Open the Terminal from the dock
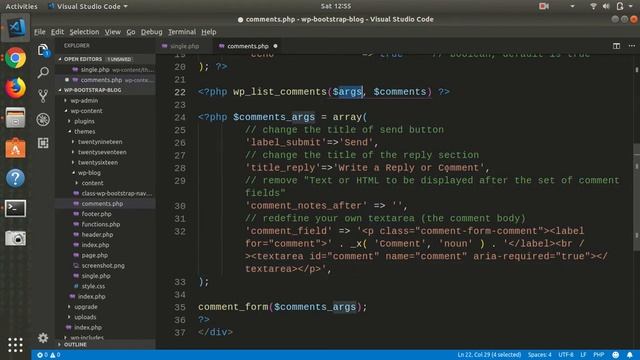 pos(16,209)
